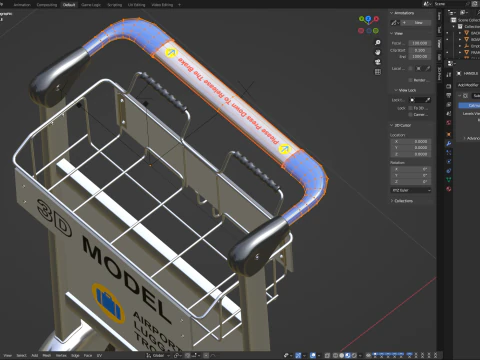The width and height of the screenshot is (480, 360).
Task: Open the Output properties tab
Action: (449, 95)
